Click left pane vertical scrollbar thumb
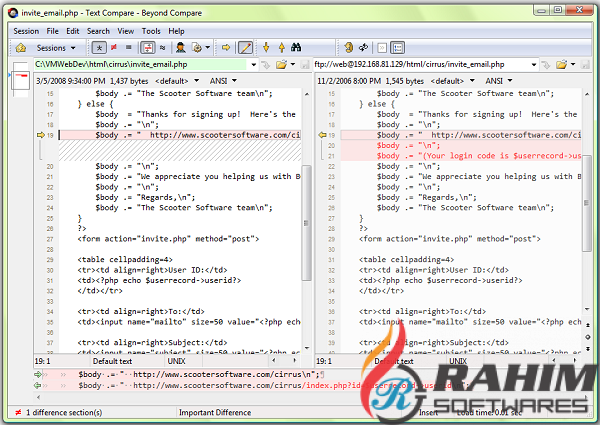The width and height of the screenshot is (600, 425). [x=306, y=223]
